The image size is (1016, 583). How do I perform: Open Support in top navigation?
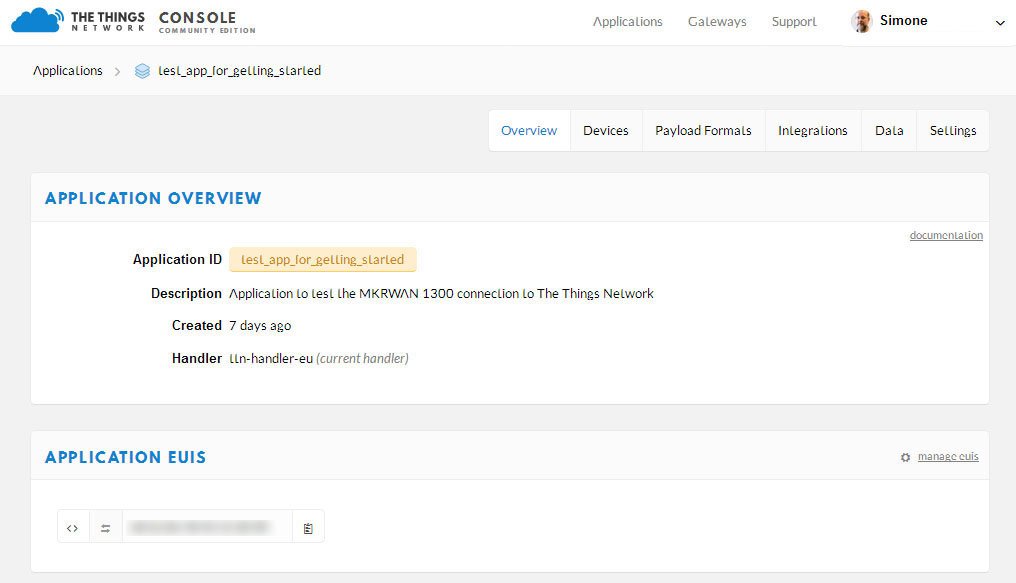click(x=794, y=22)
